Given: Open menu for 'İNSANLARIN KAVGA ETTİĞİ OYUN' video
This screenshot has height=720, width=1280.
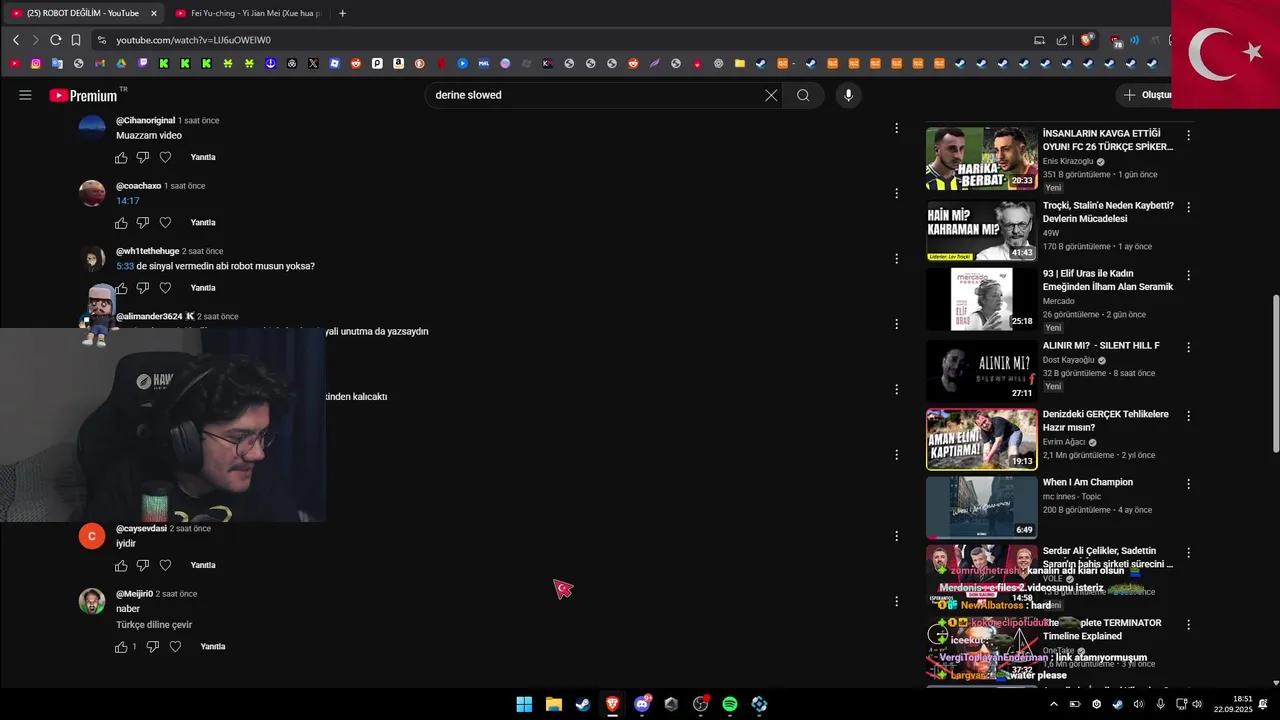Looking at the screenshot, I should click(1188, 135).
